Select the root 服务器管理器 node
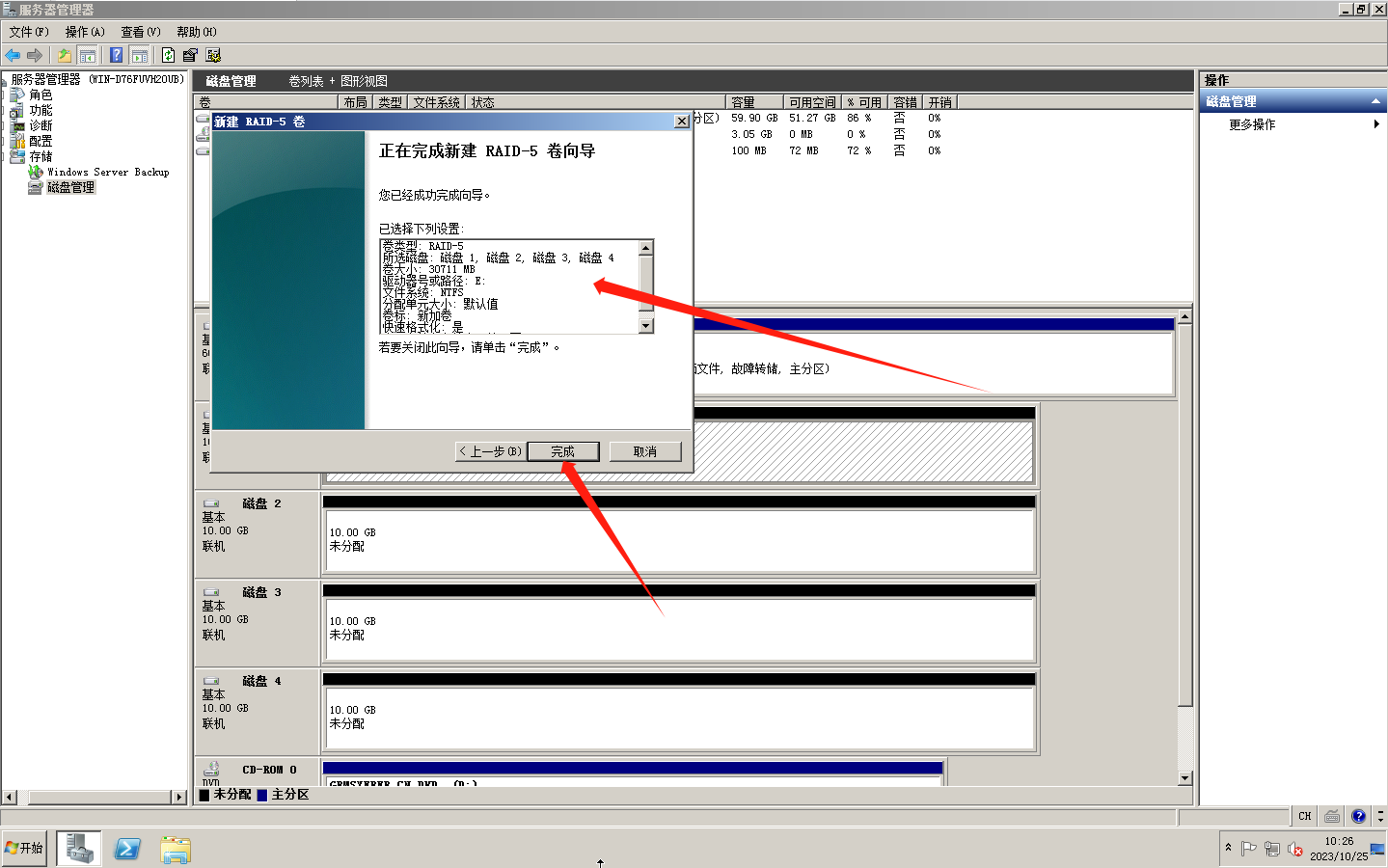 pyautogui.click(x=96, y=79)
